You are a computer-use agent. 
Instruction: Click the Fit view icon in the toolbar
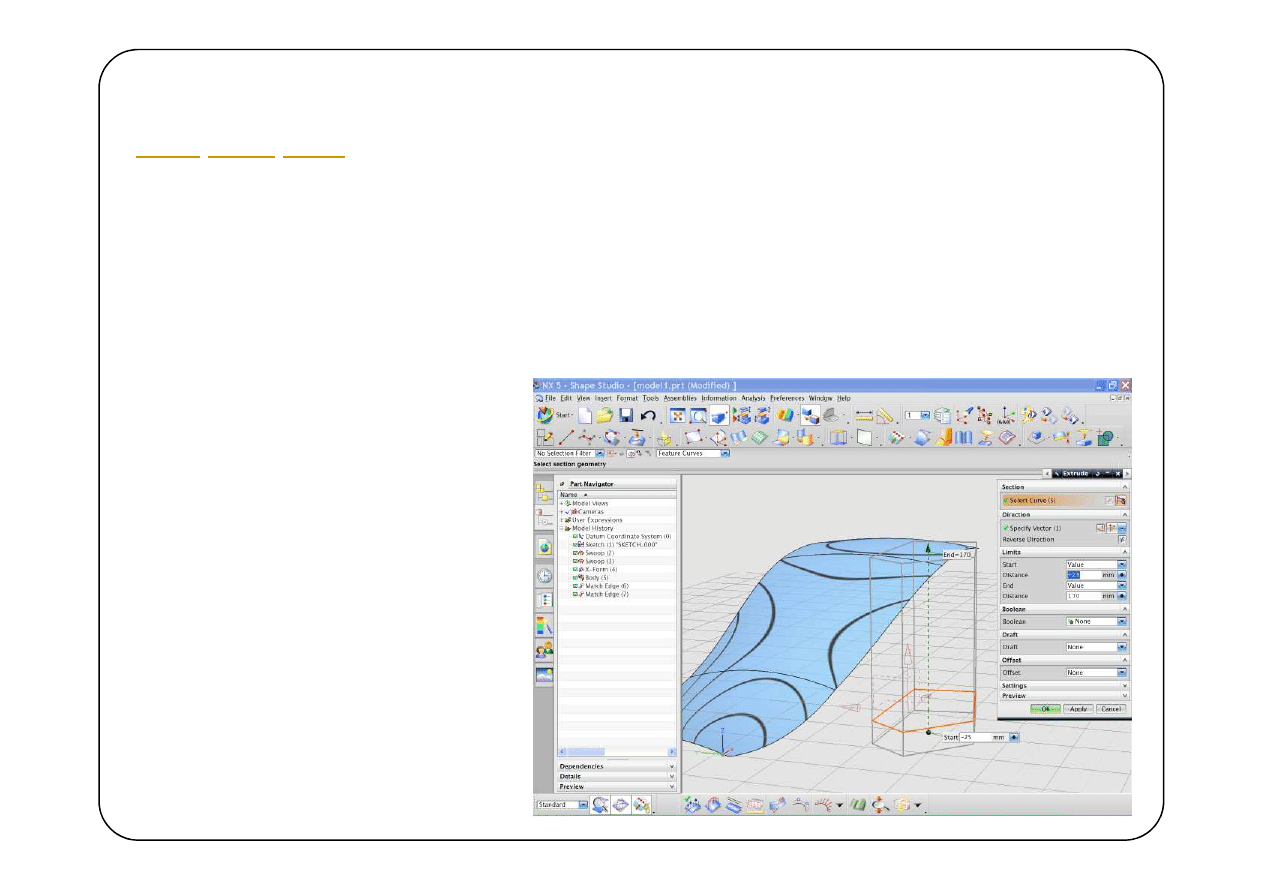[677, 415]
